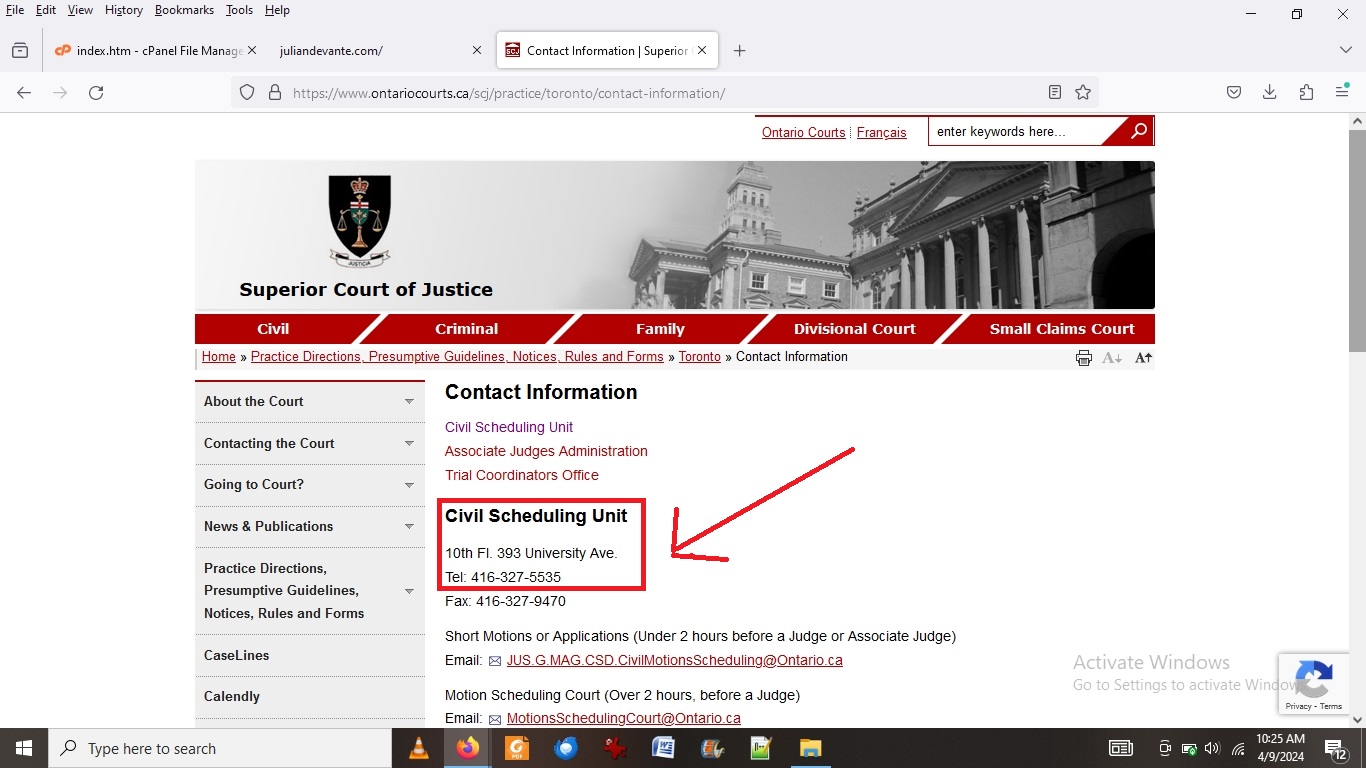Screen dimensions: 1366x768
Task: Select the Family navigation tab
Action: coord(660,329)
